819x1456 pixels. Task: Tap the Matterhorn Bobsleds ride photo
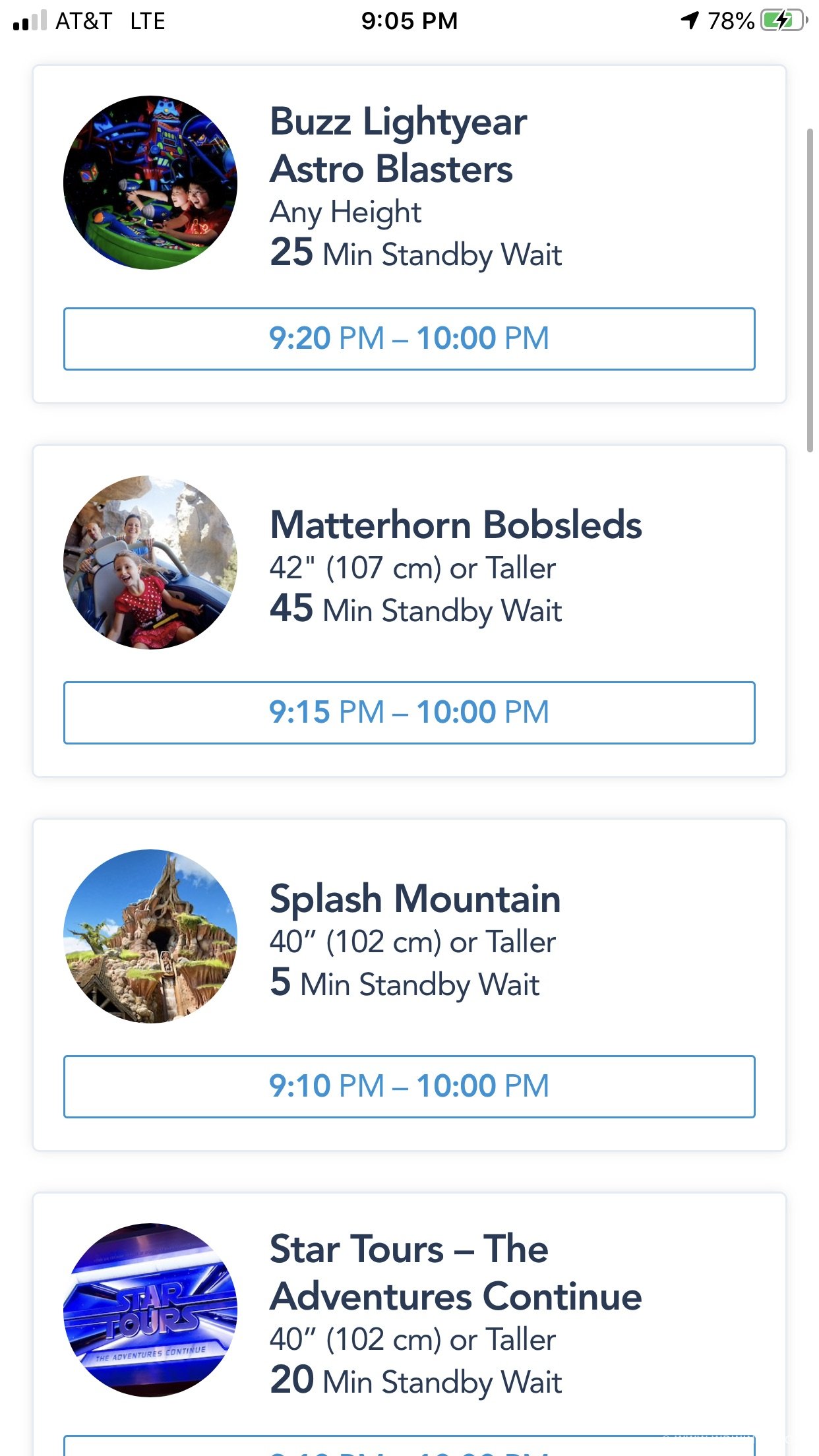pyautogui.click(x=150, y=562)
